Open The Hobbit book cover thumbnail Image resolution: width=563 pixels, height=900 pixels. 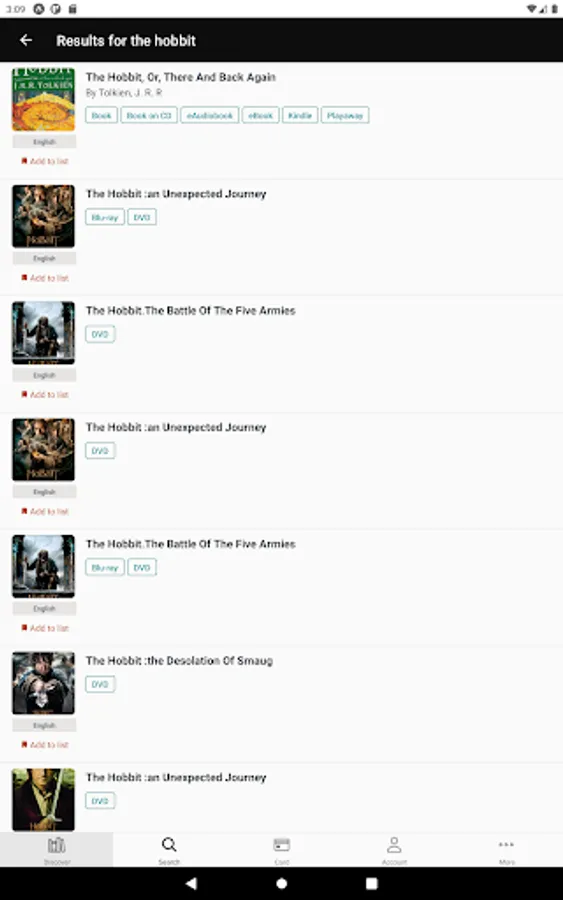pyautogui.click(x=44, y=99)
